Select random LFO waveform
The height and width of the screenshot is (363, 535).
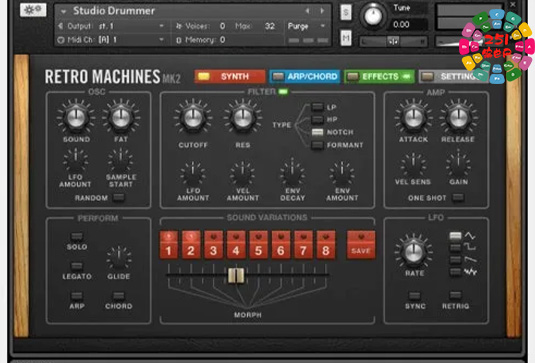[456, 272]
